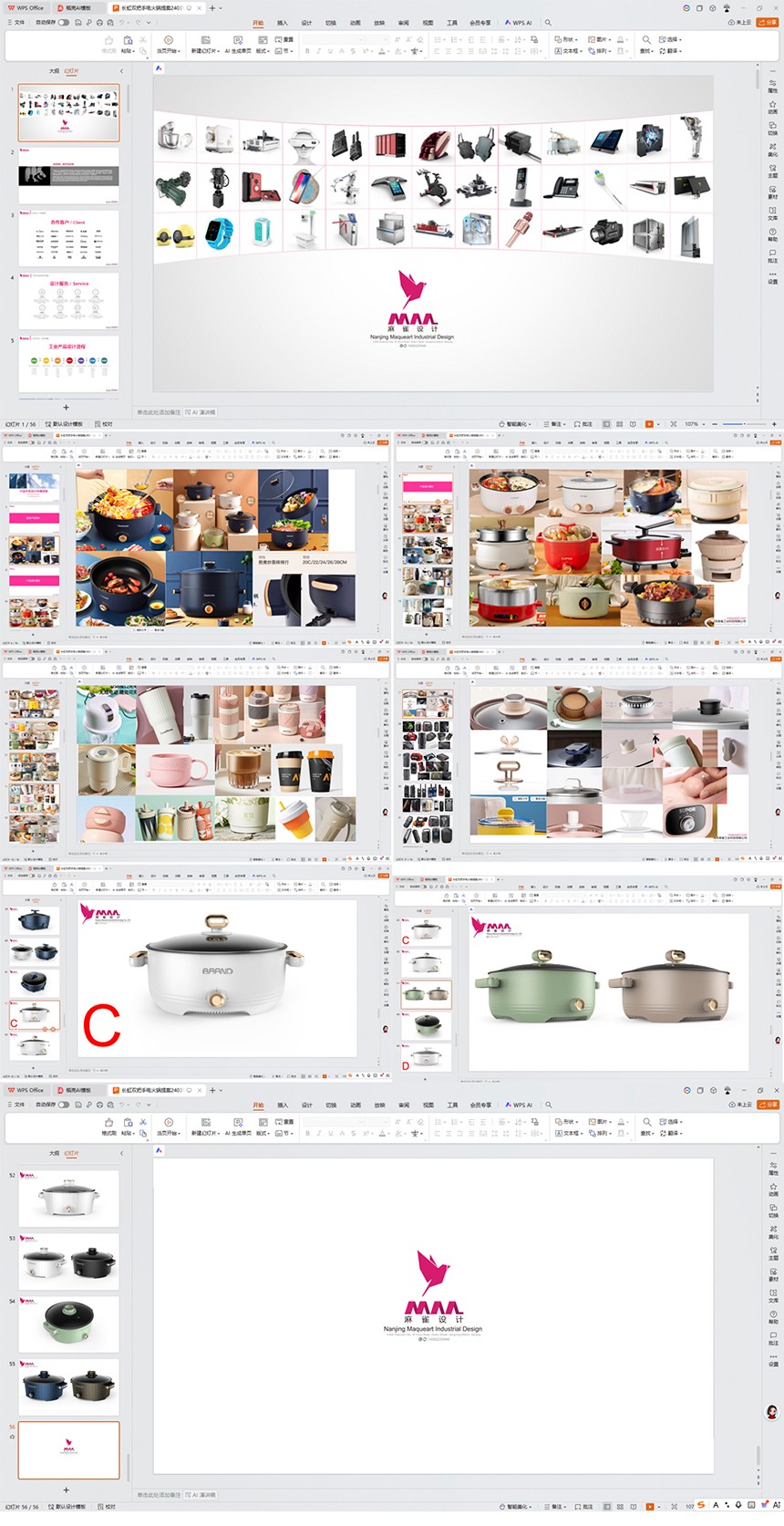
Task: Switch to 大纲 outline tab in slide 1/56 window
Action: (54, 70)
